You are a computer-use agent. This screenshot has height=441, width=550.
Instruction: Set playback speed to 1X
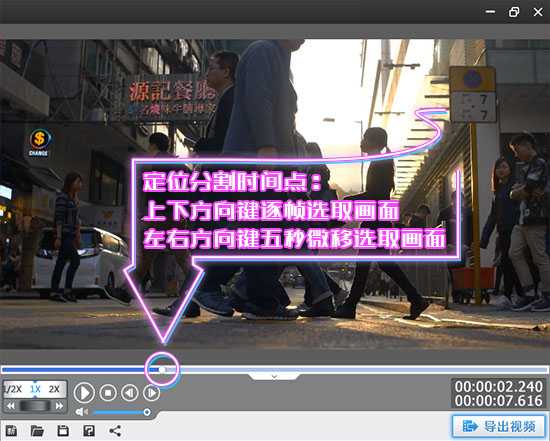click(x=35, y=389)
